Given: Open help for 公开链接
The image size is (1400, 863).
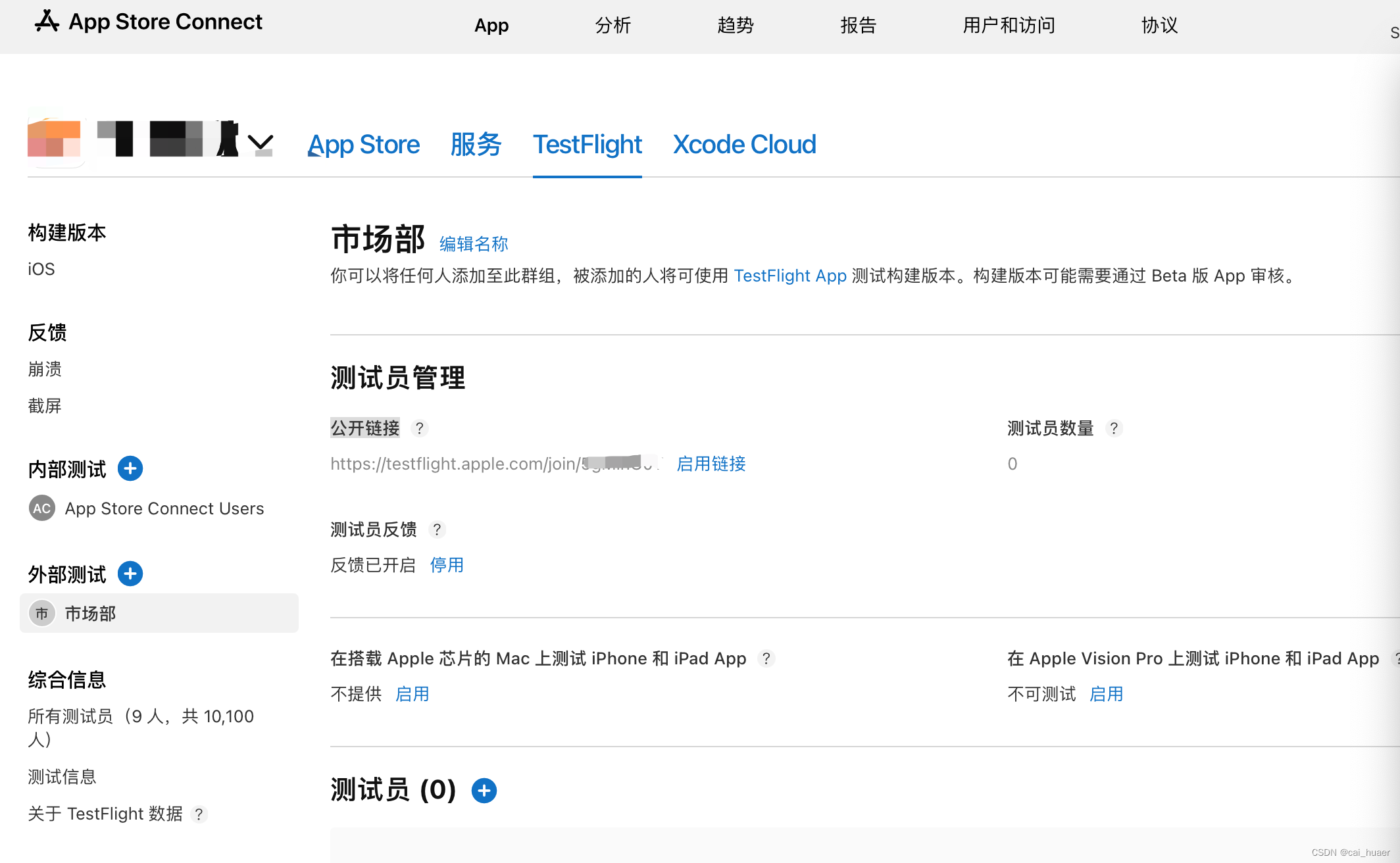Looking at the screenshot, I should tap(419, 428).
